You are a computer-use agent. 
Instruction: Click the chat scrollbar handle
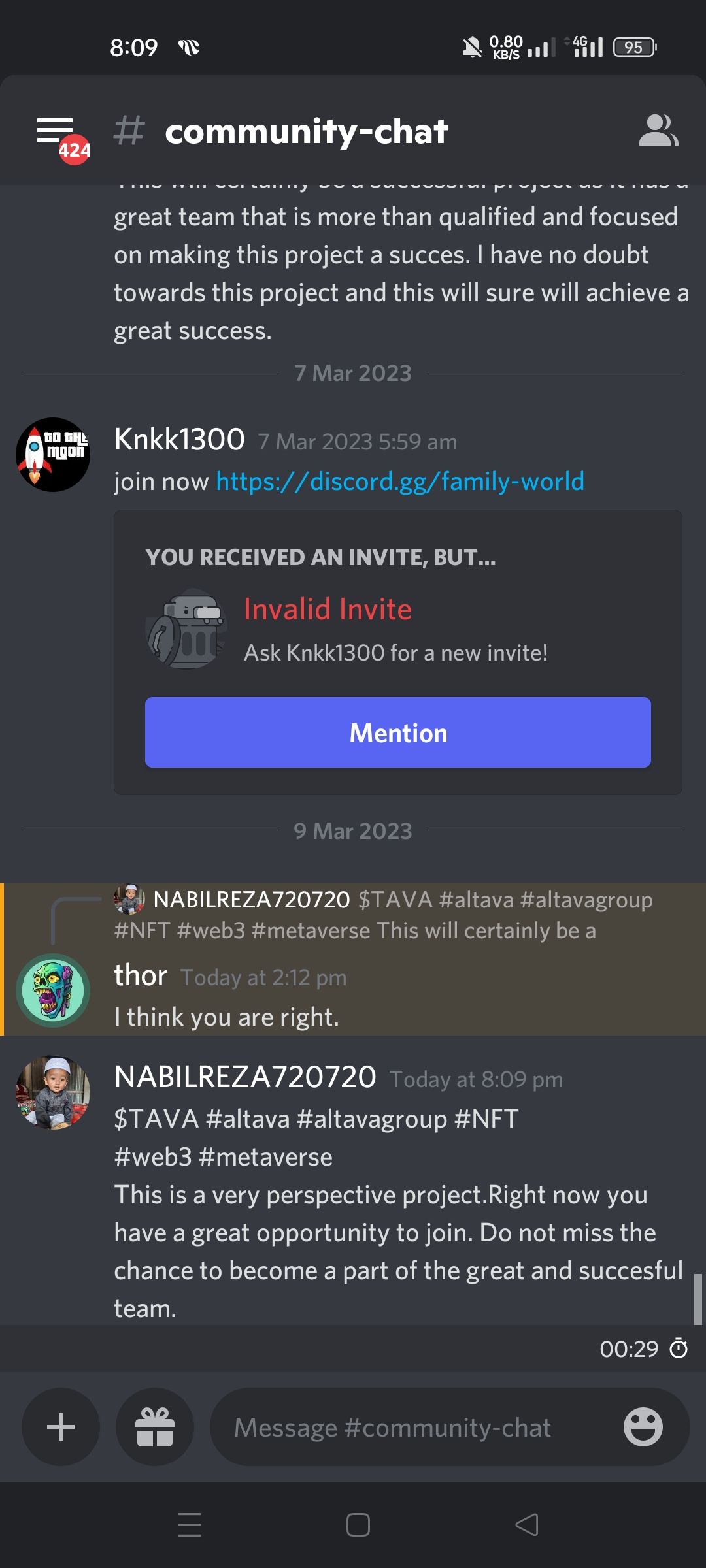click(698, 1298)
